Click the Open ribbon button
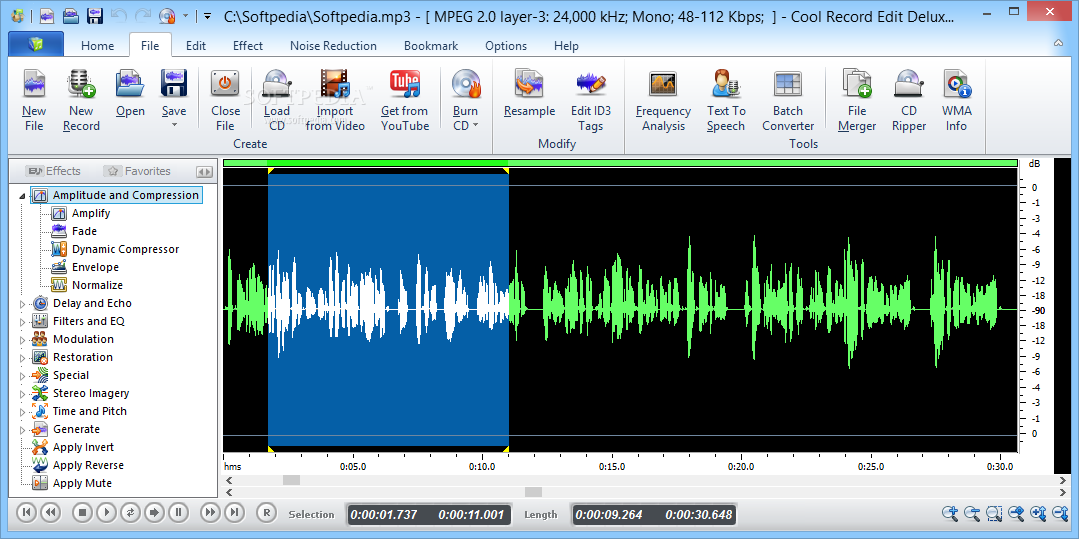 coord(130,93)
